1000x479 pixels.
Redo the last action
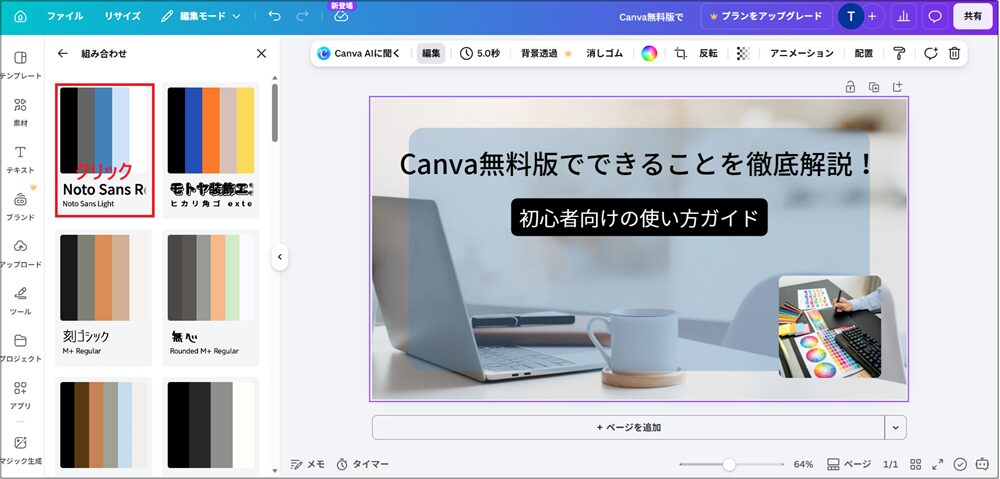click(x=302, y=17)
